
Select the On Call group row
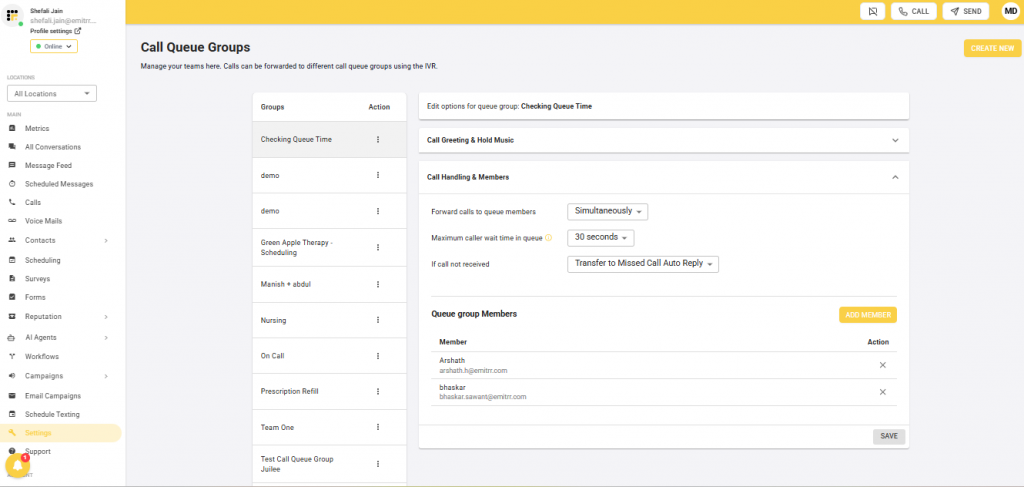coord(329,356)
